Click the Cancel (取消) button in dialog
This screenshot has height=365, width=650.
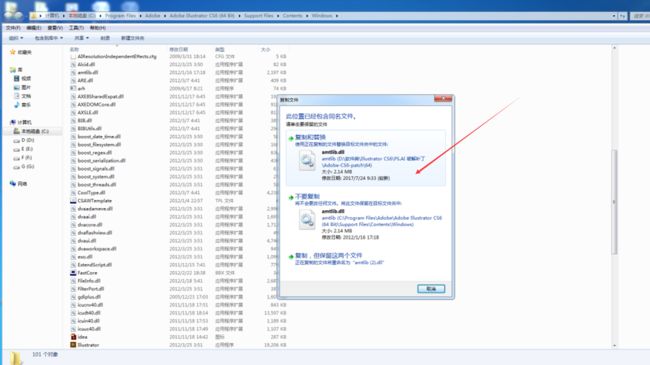(431, 289)
